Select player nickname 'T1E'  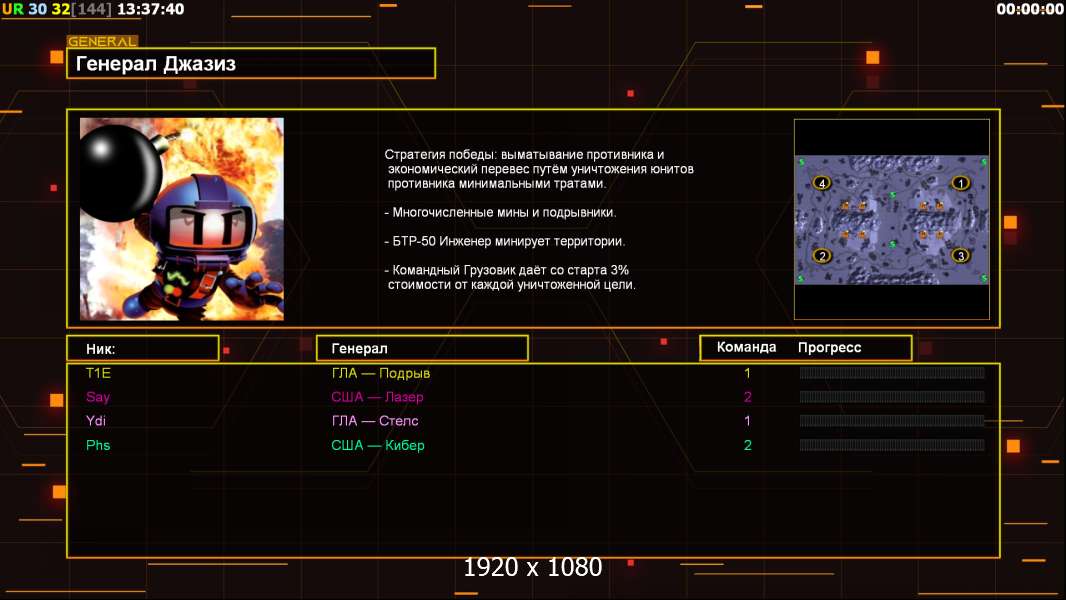tap(98, 373)
